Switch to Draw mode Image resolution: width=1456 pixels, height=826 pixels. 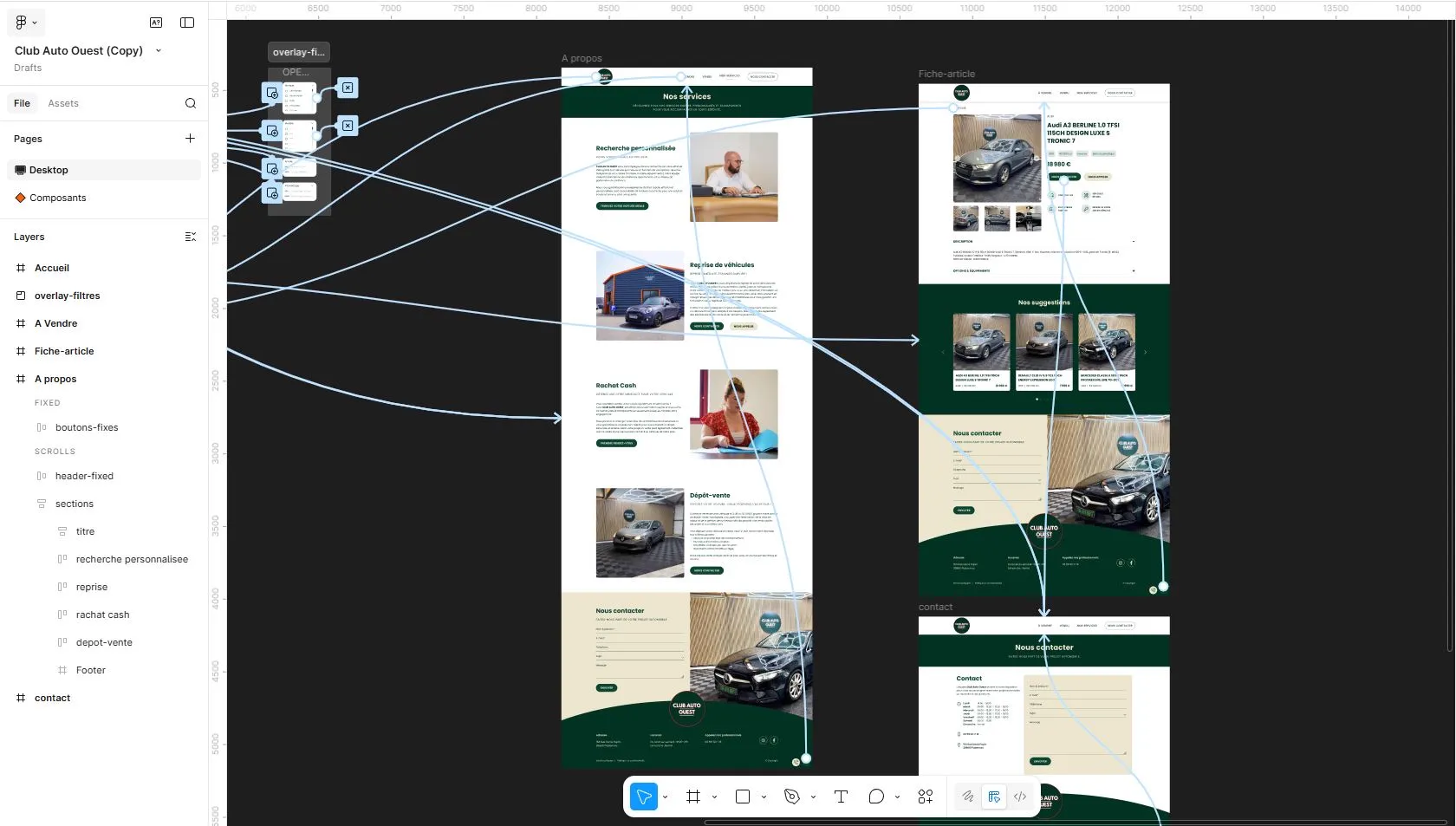[968, 797]
